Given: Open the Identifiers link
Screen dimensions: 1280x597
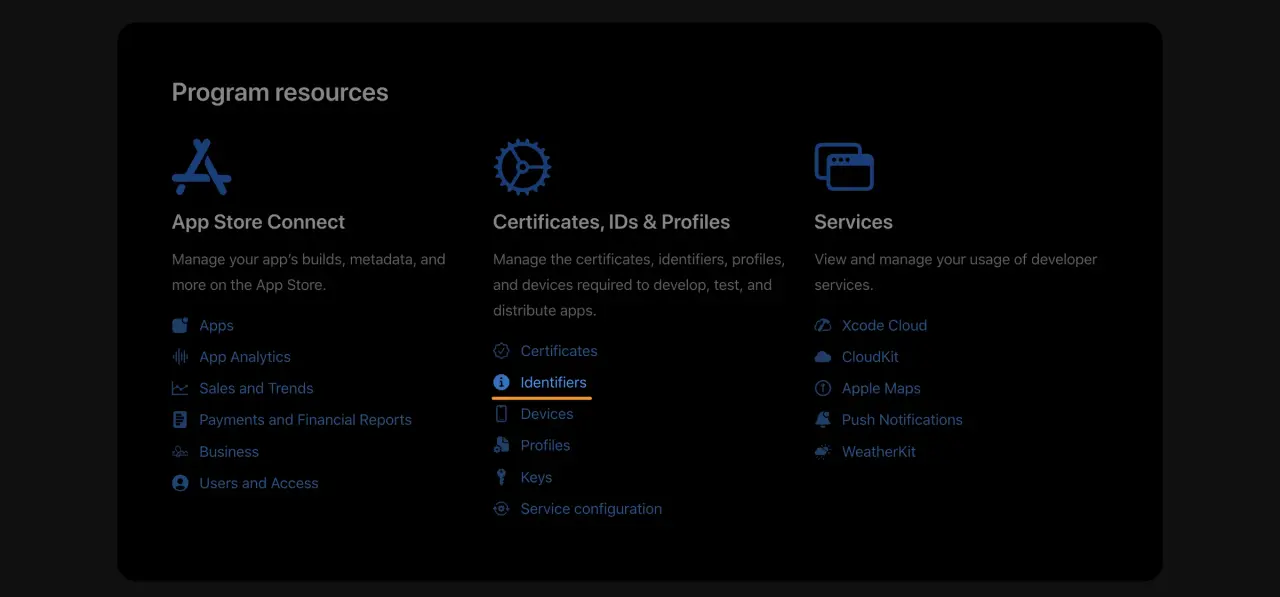Looking at the screenshot, I should [x=553, y=382].
